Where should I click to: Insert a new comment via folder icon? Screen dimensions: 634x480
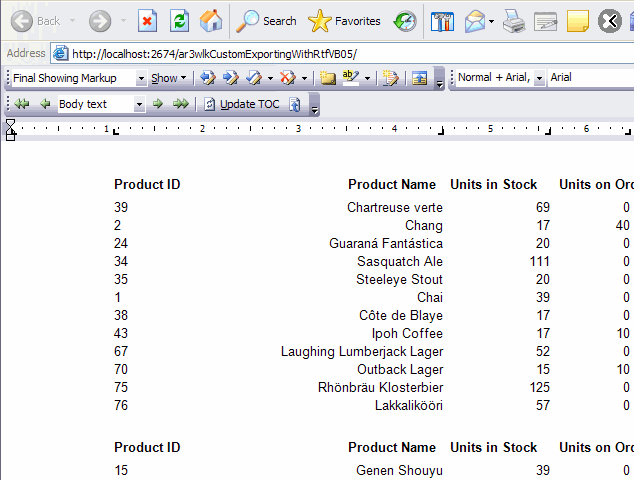328,78
